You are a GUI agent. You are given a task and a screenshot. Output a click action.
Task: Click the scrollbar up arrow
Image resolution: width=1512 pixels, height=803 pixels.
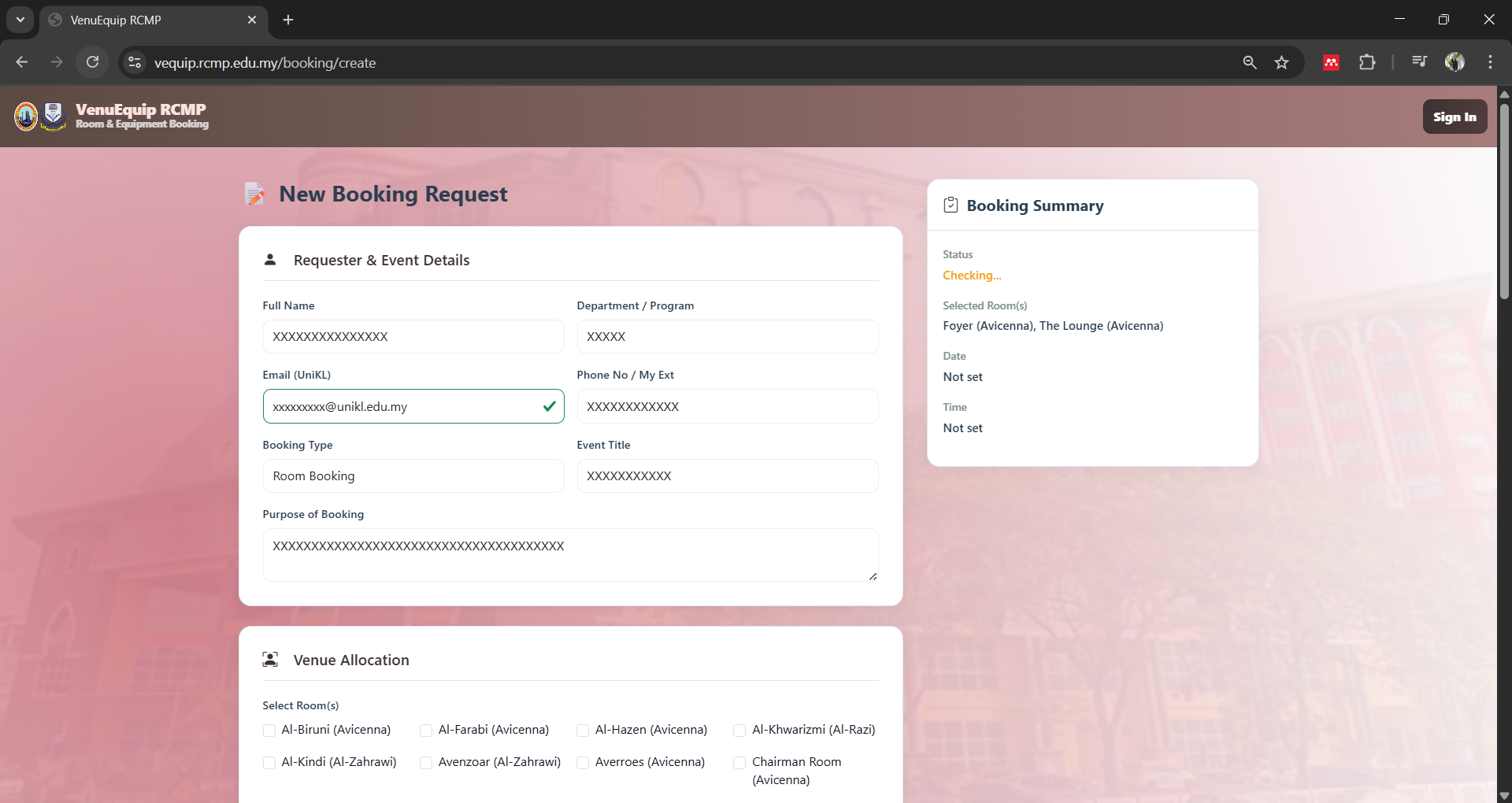pos(1504,94)
